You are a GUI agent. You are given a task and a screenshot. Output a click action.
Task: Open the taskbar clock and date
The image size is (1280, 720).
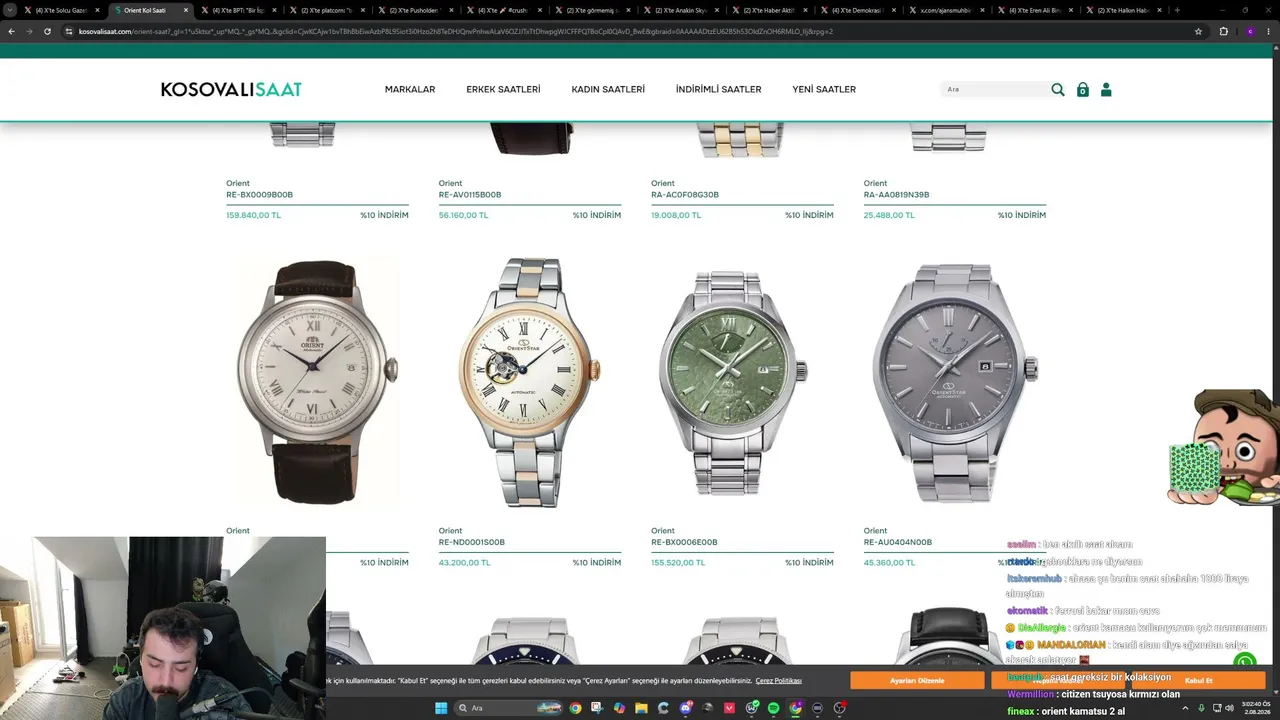(x=1255, y=708)
